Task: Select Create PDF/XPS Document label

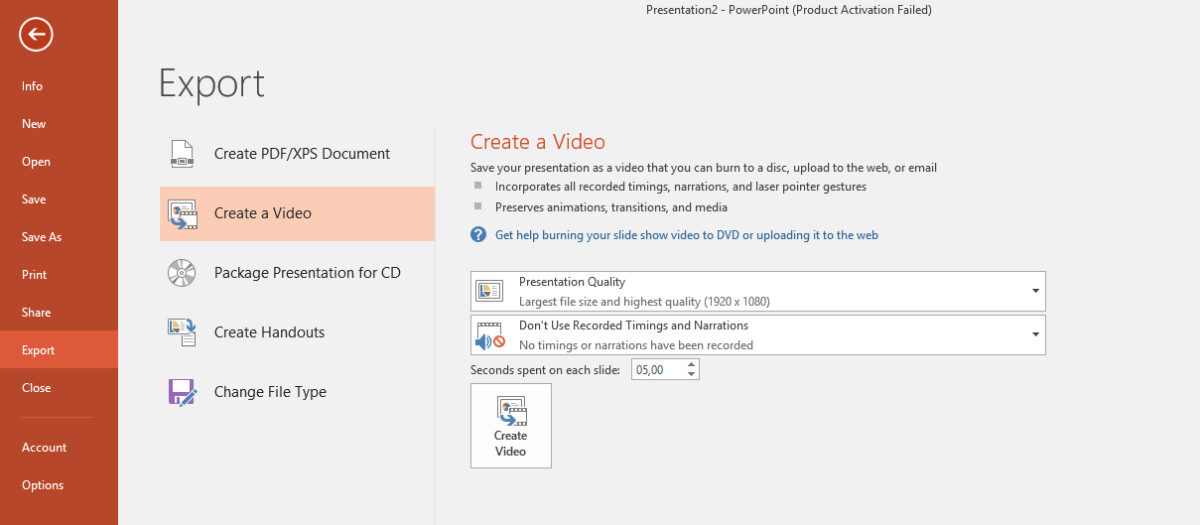Action: tap(302, 154)
